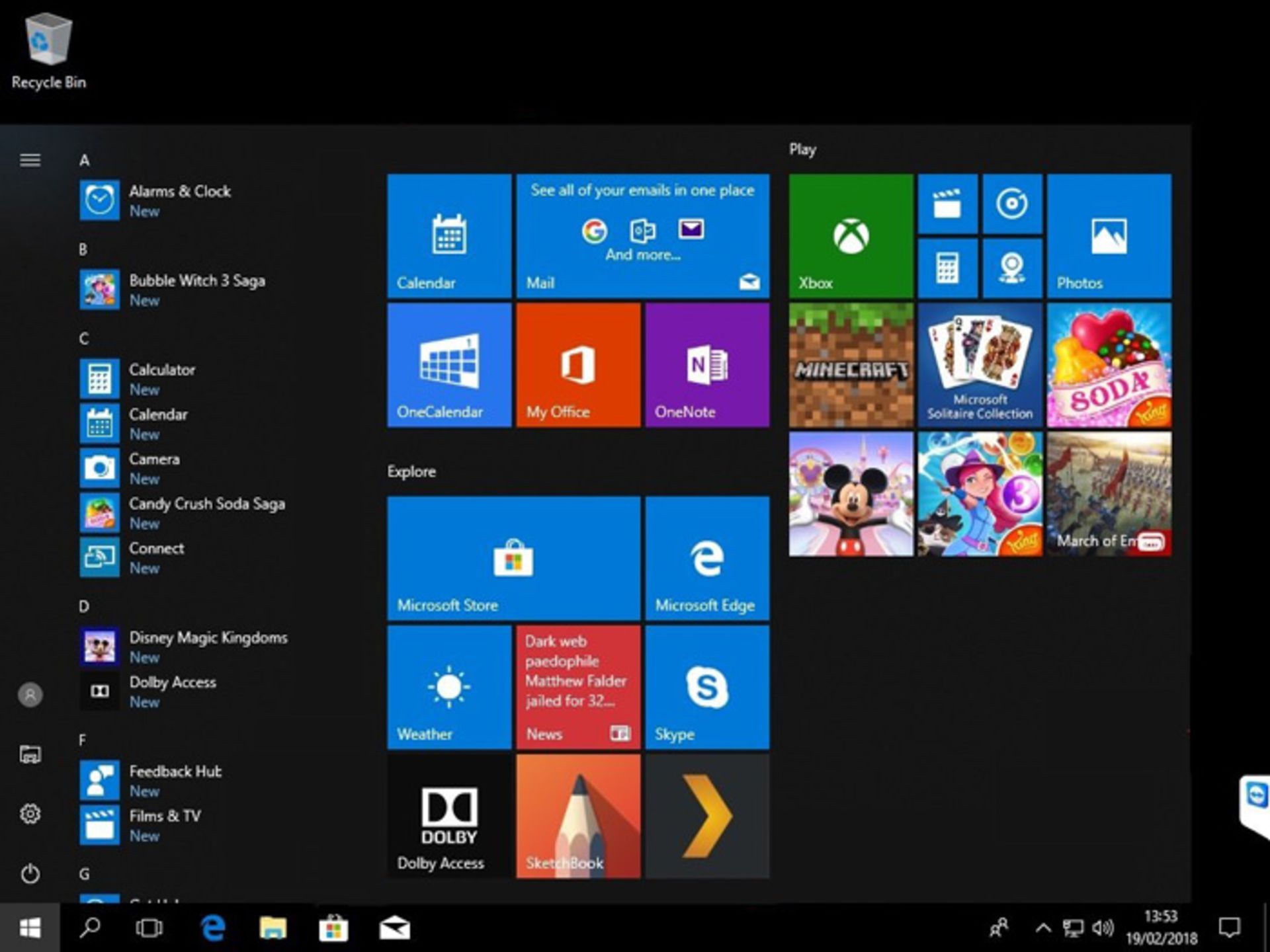
Task: Click the Power button in Start
Action: (x=30, y=874)
